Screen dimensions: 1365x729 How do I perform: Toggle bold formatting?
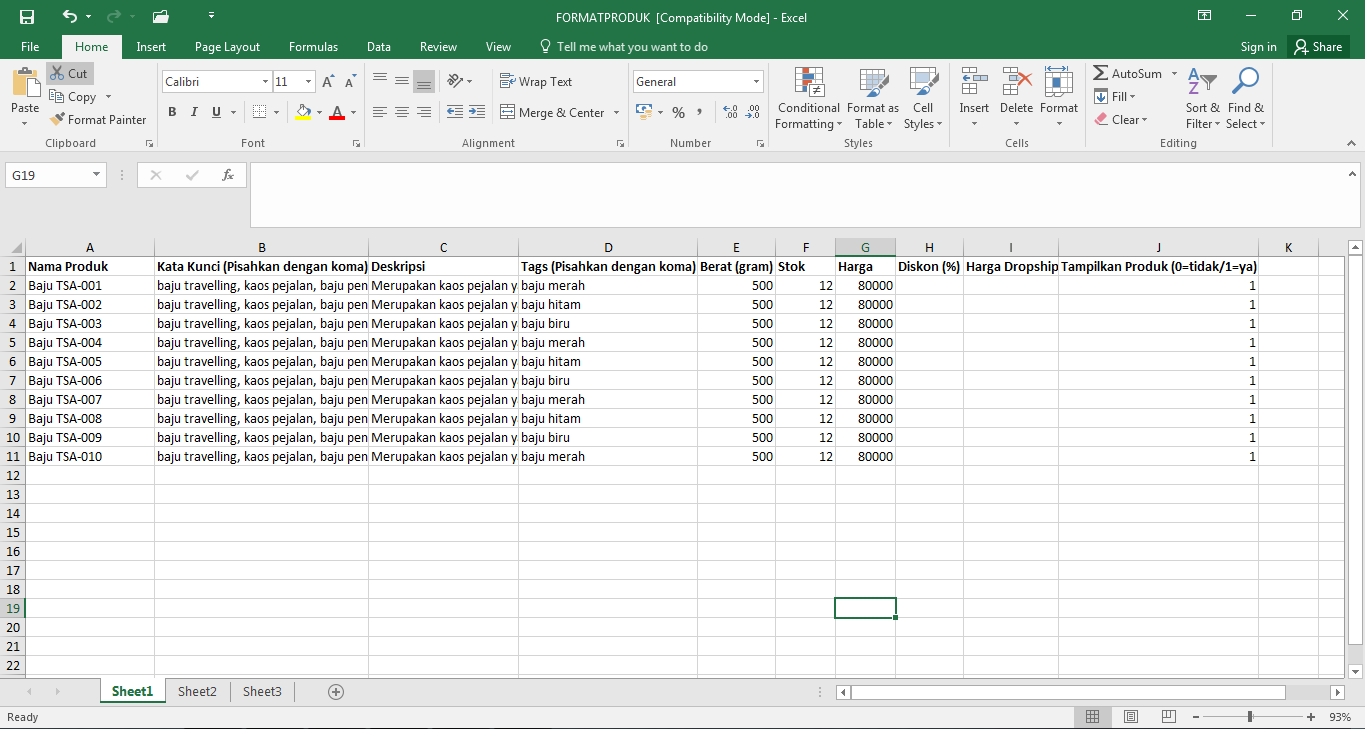pyautogui.click(x=172, y=112)
